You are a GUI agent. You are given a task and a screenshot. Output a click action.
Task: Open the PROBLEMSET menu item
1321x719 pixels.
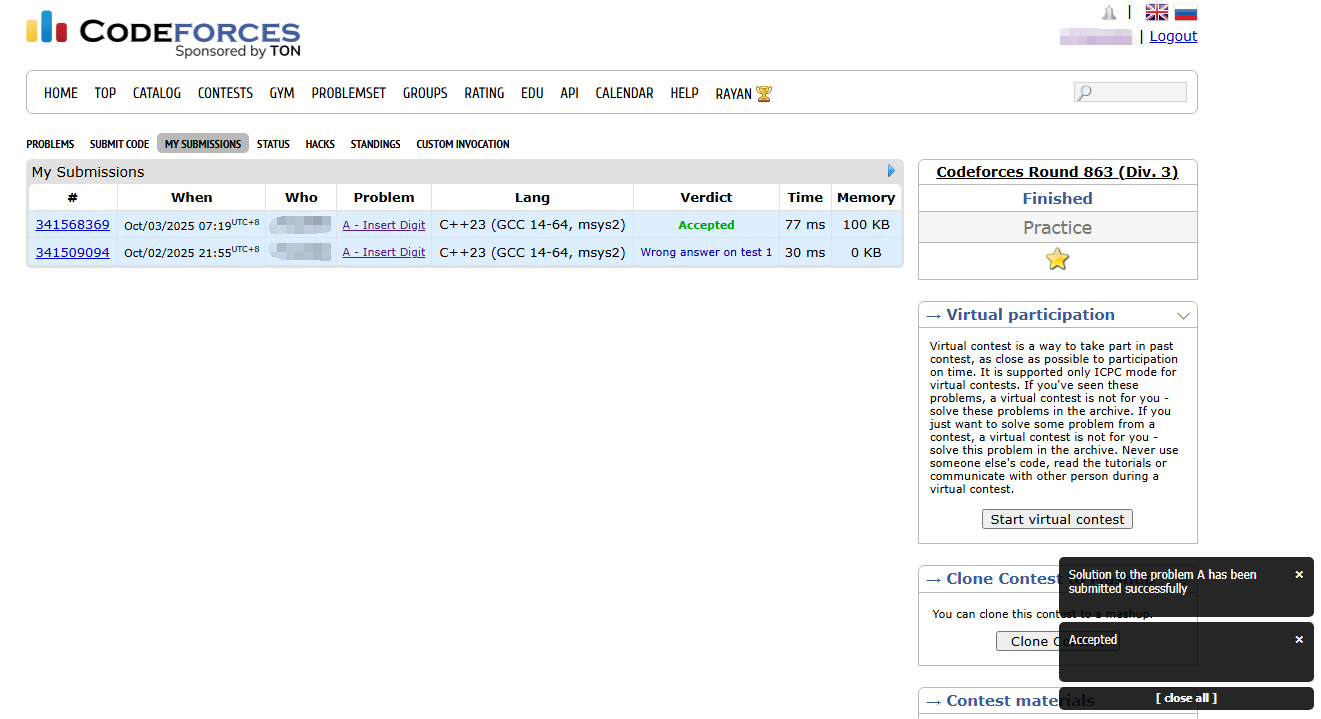[348, 93]
